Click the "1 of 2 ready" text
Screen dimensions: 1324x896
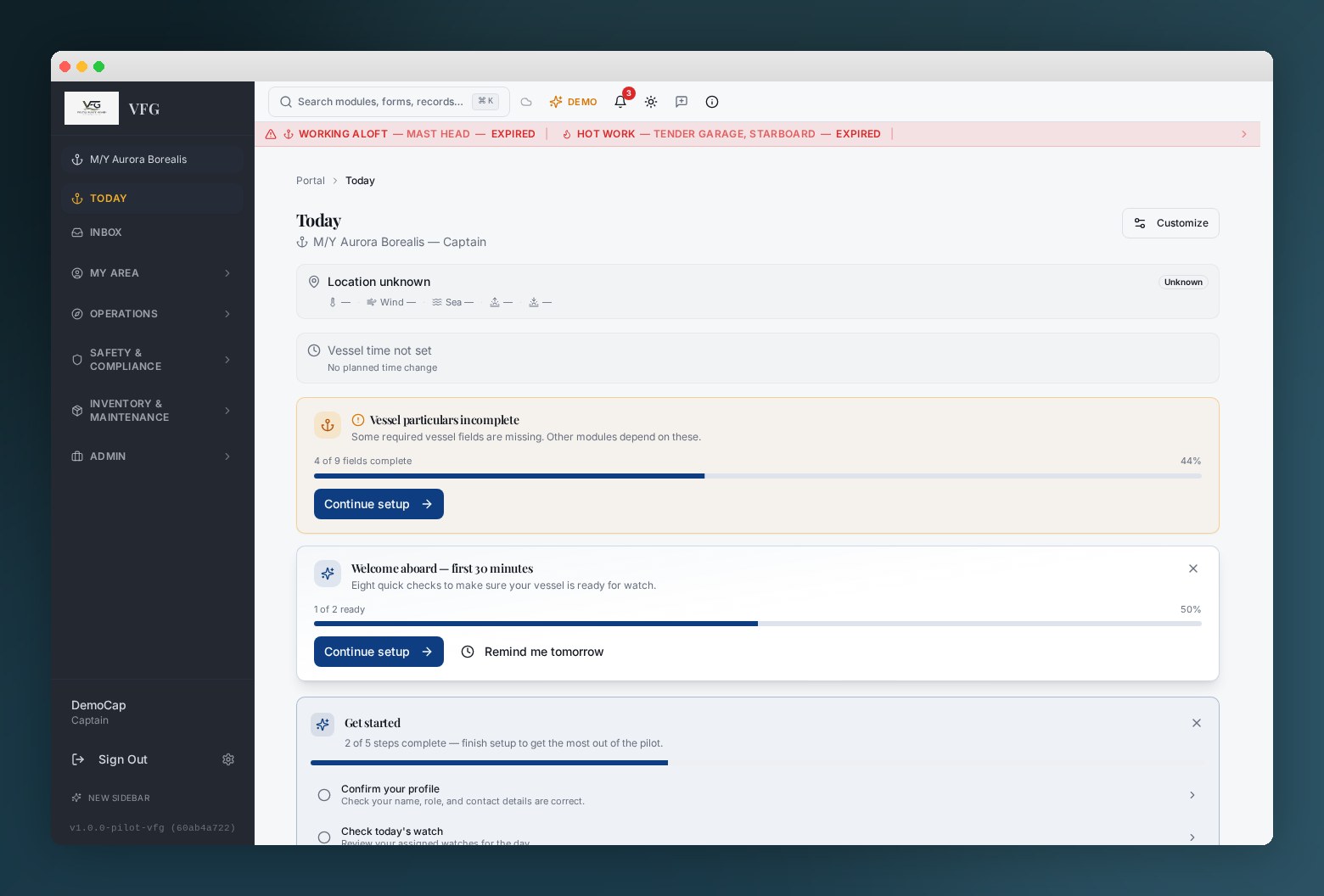339,609
